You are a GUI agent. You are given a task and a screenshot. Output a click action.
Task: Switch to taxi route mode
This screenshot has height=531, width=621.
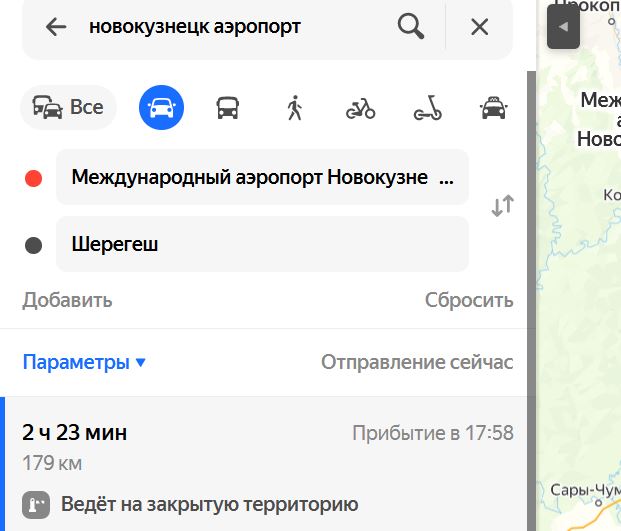click(x=493, y=108)
